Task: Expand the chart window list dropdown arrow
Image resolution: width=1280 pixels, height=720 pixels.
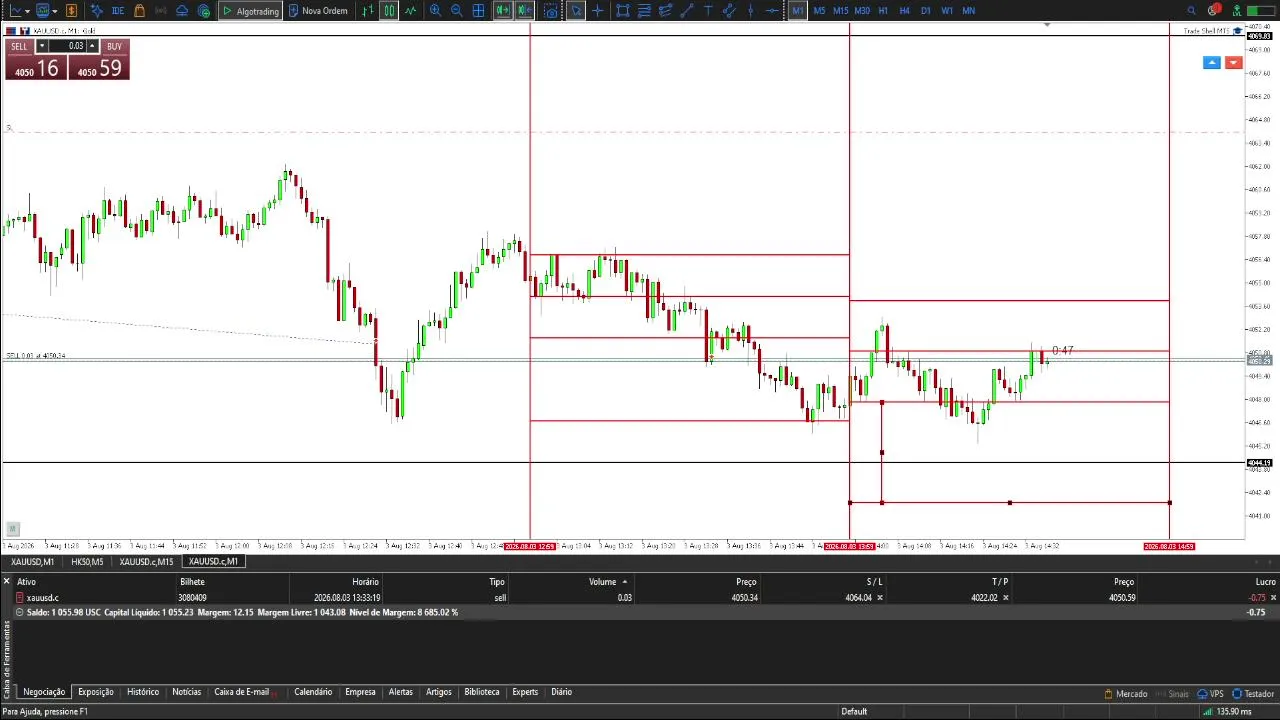Action: click(54, 11)
